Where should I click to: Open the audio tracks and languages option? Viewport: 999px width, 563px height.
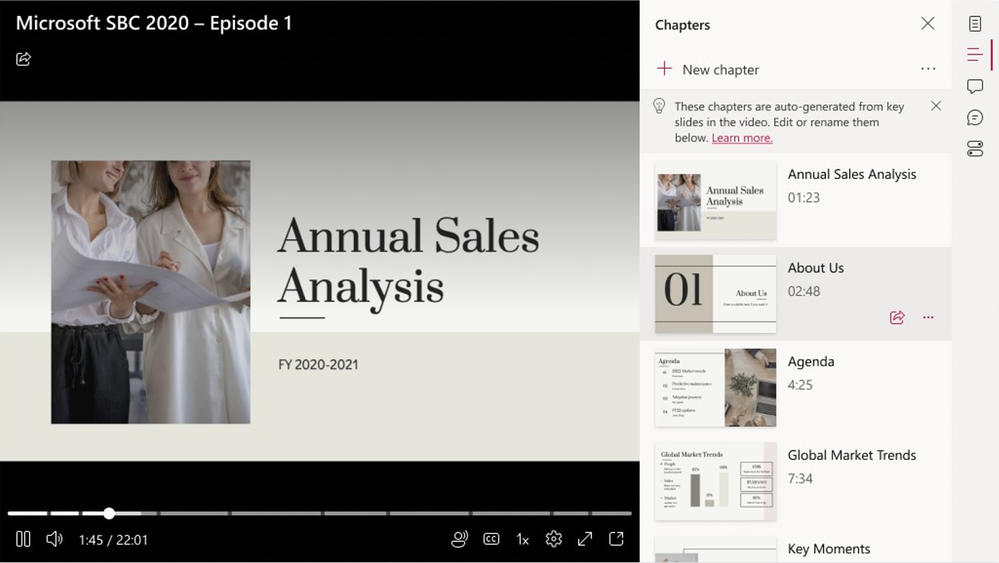pos(459,539)
